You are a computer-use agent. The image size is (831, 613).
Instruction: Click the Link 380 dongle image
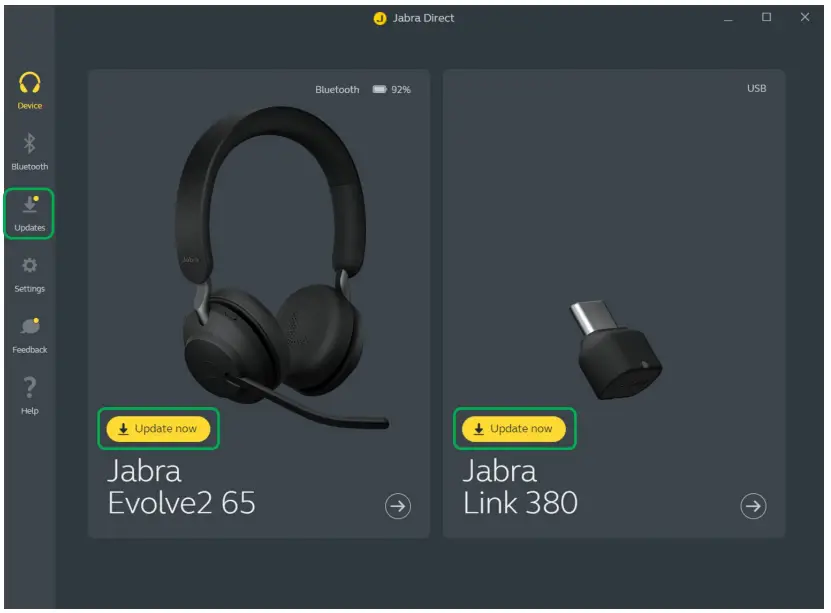(616, 350)
